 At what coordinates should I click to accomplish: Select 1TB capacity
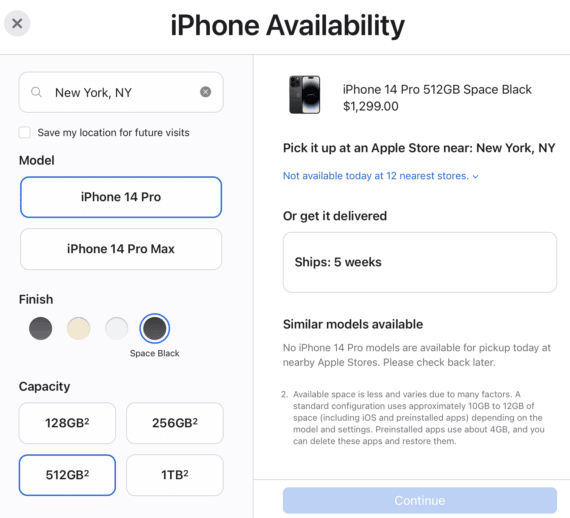click(175, 475)
